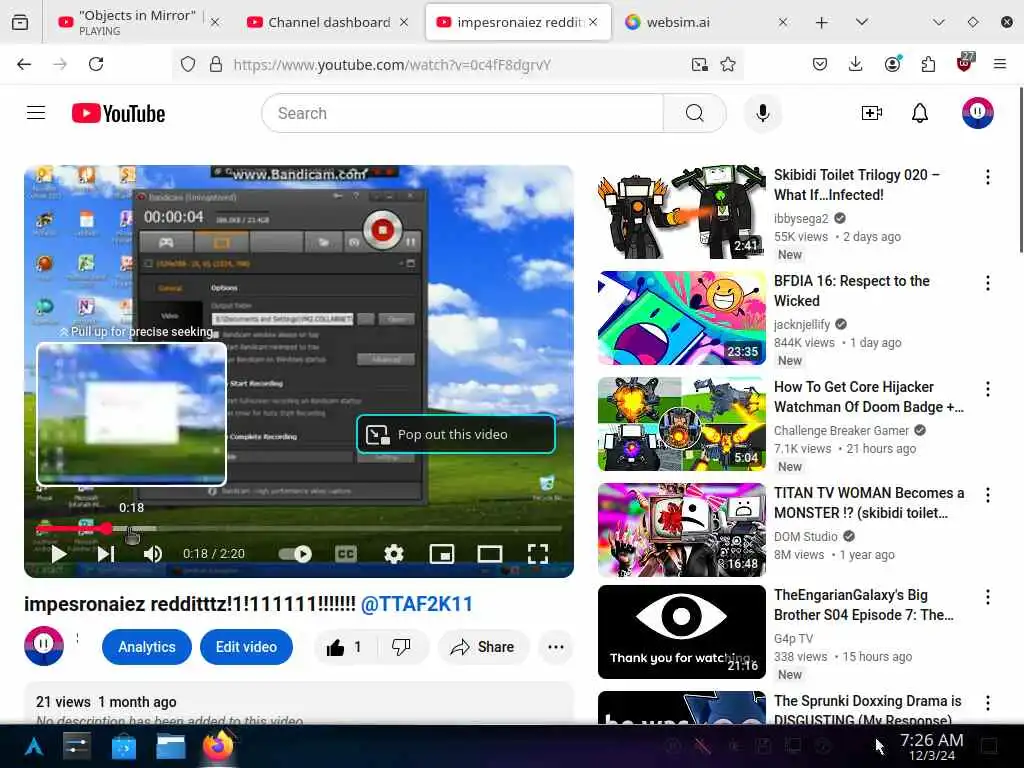Open the Create video button
This screenshot has width=1024, height=768.
(872, 113)
